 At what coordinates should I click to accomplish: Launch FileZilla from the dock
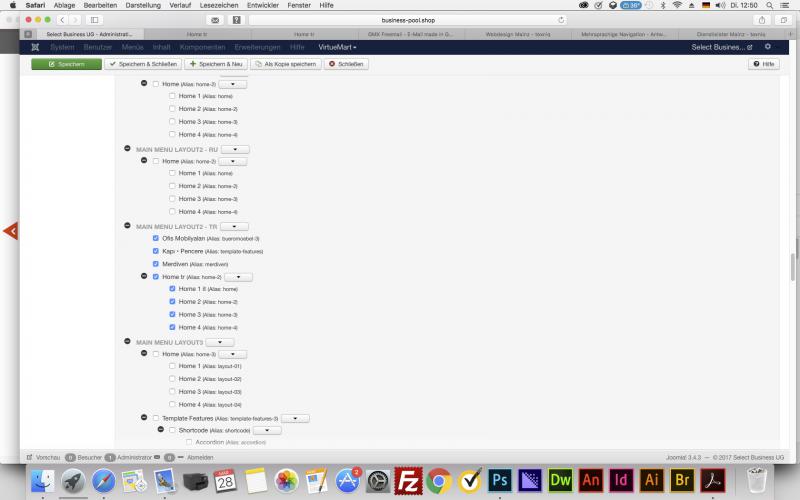(408, 481)
